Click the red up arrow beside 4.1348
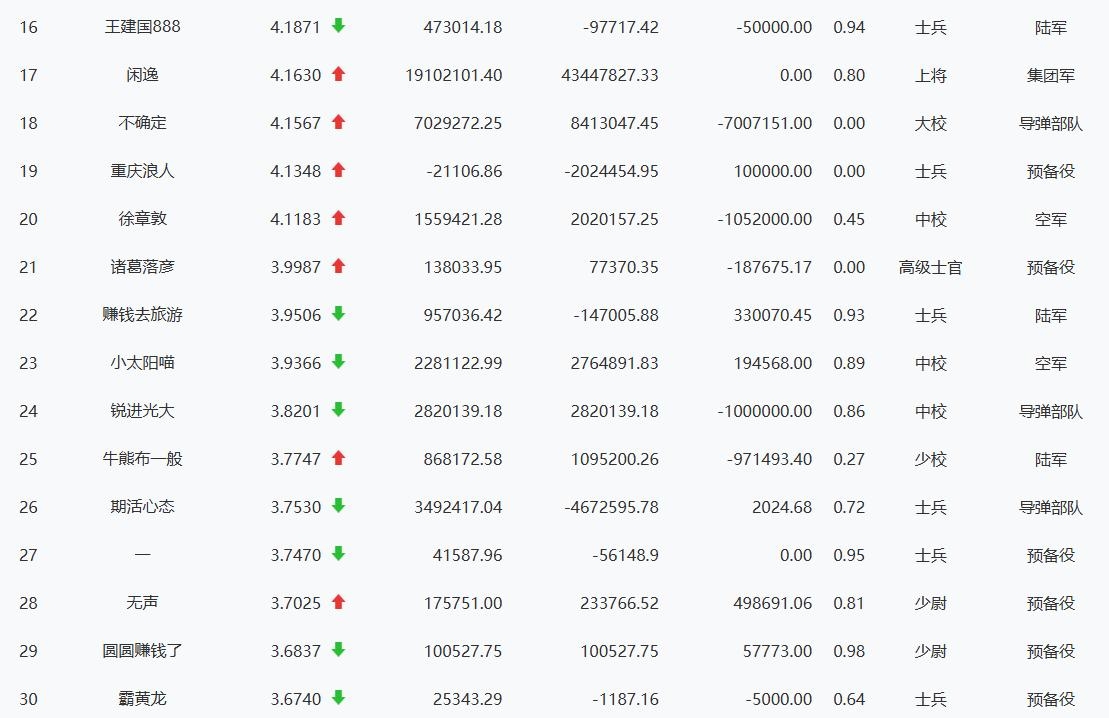Image resolution: width=1109 pixels, height=718 pixels. [x=338, y=170]
